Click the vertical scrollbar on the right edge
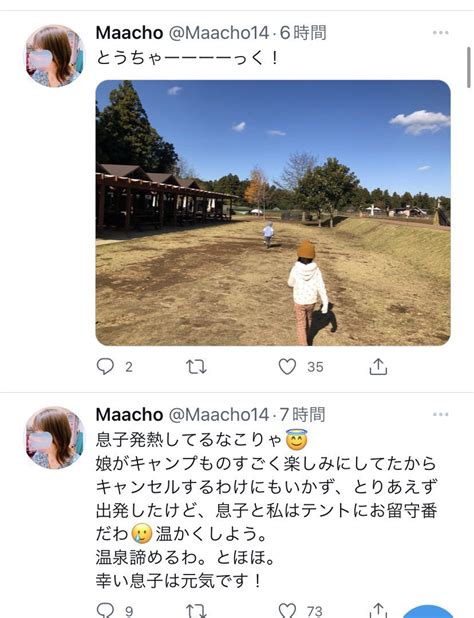474x618 pixels. click(468, 67)
